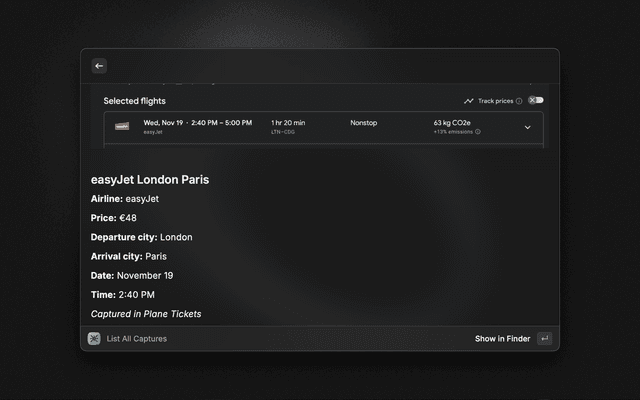Screen dimensions: 640x400
Task: Select the Nonstop label in flight row
Action: point(364,123)
